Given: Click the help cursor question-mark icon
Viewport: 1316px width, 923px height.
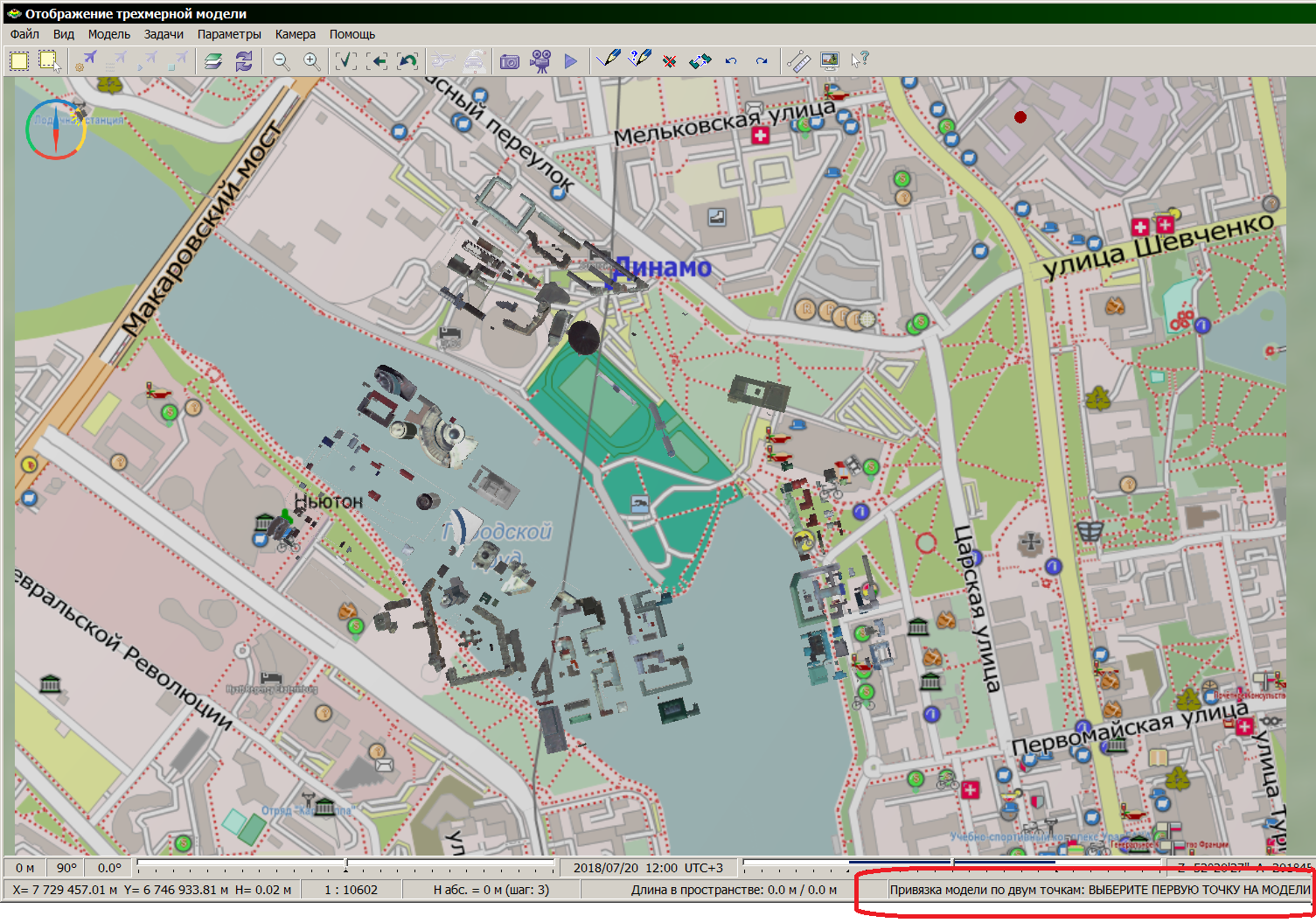Looking at the screenshot, I should pyautogui.click(x=860, y=60).
